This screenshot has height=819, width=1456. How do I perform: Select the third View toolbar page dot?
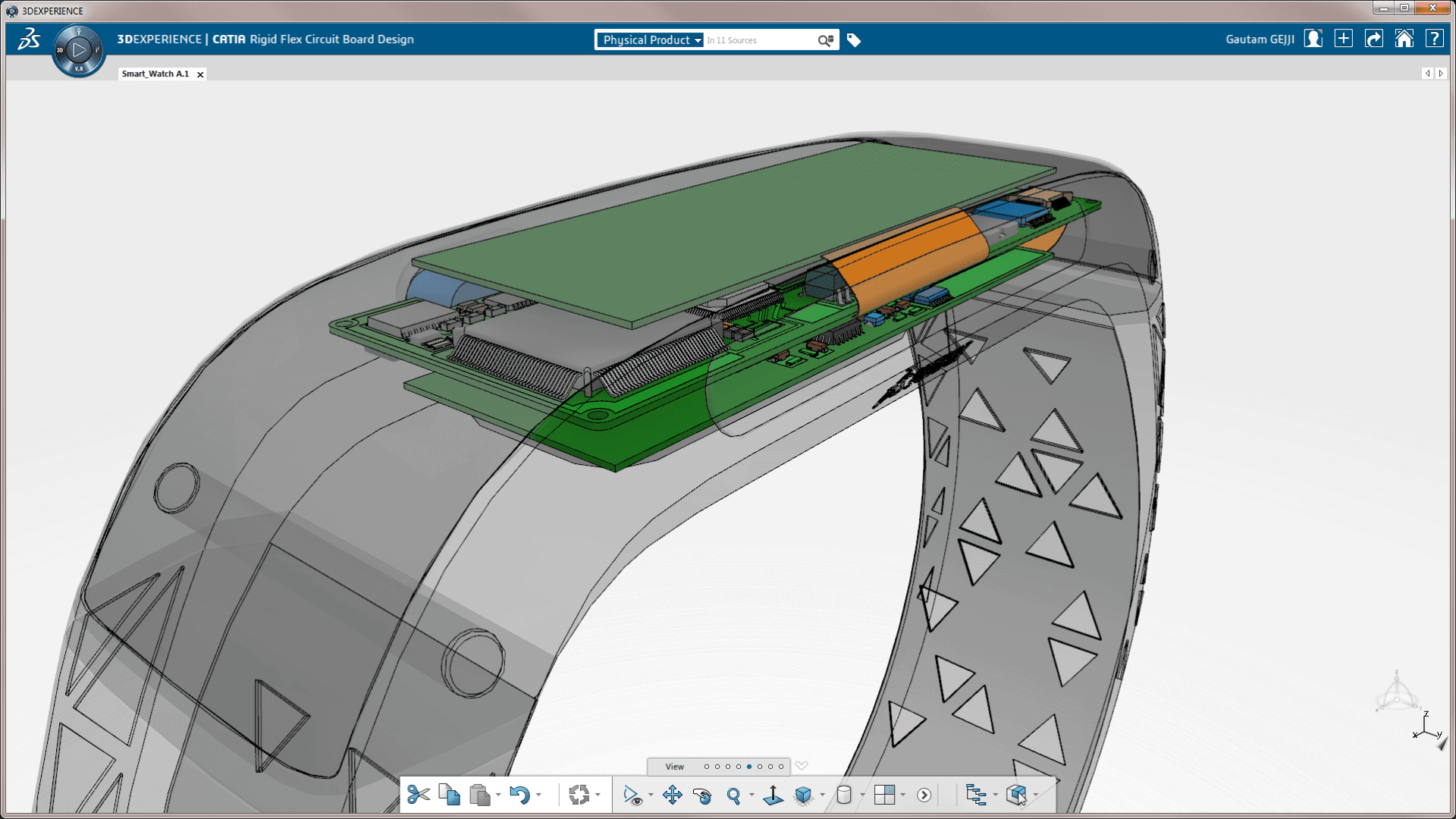pos(728,767)
